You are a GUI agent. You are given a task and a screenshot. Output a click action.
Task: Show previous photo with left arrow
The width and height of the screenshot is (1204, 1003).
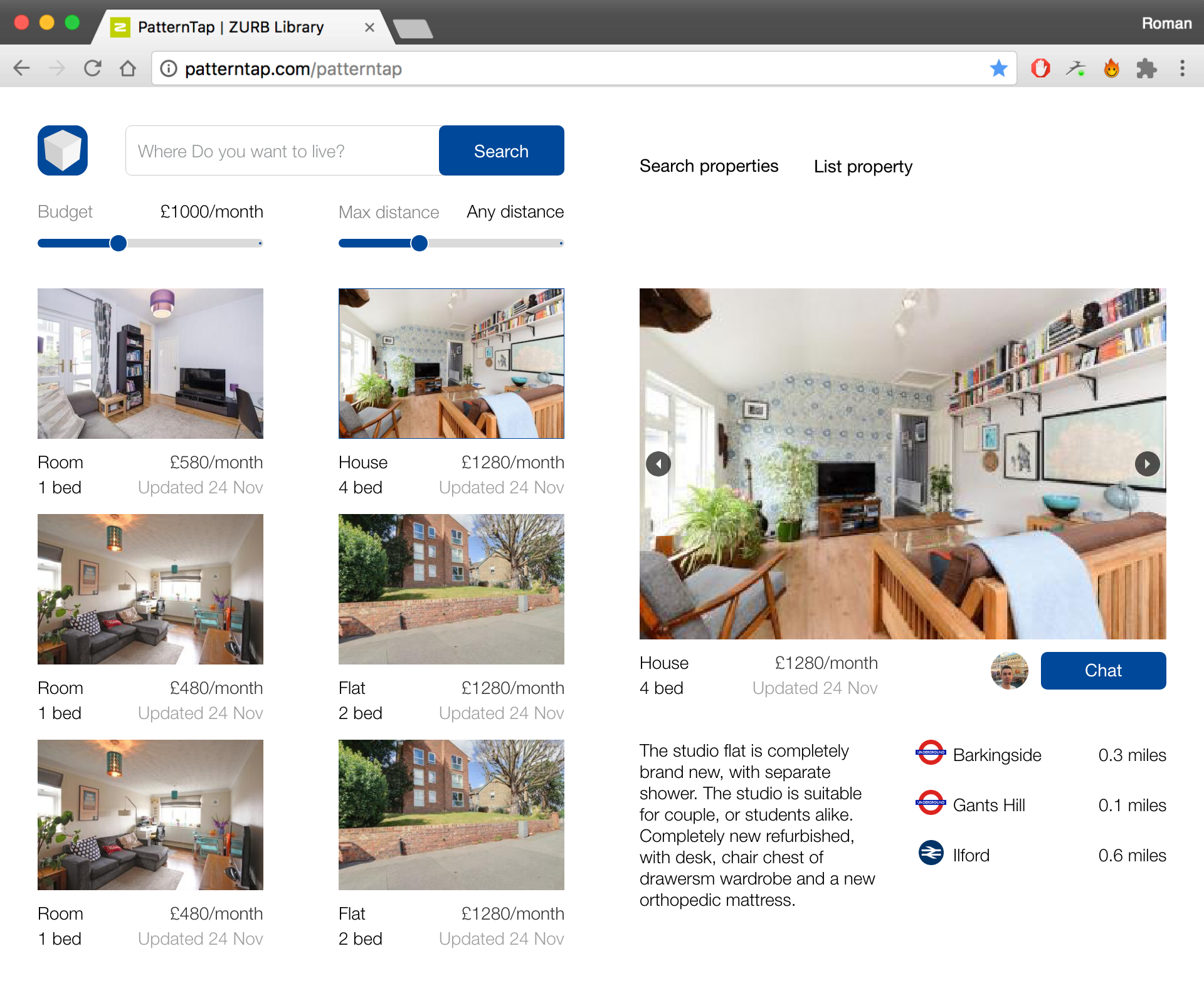(x=658, y=464)
